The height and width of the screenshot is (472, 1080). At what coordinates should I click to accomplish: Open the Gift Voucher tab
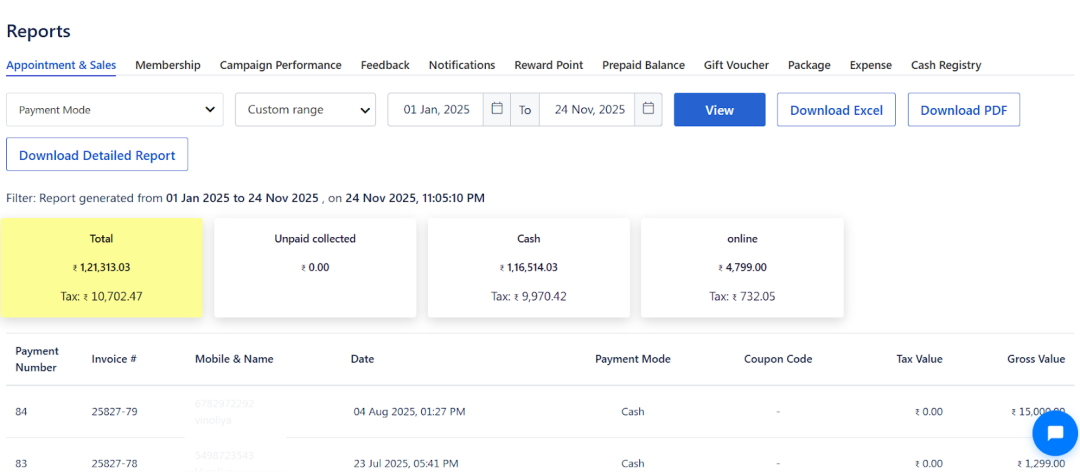736,65
